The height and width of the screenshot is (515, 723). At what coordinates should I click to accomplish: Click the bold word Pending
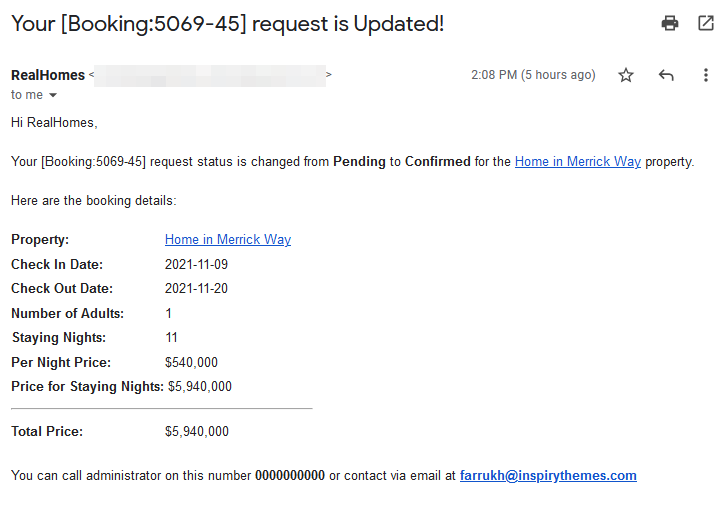pyautogui.click(x=359, y=161)
